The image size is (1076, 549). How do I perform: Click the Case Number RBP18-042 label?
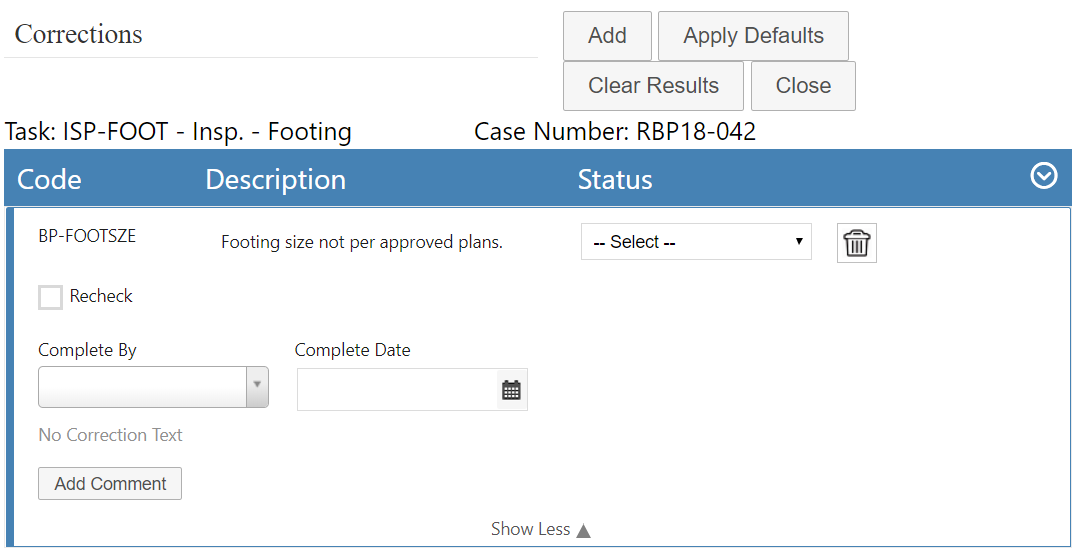(614, 131)
